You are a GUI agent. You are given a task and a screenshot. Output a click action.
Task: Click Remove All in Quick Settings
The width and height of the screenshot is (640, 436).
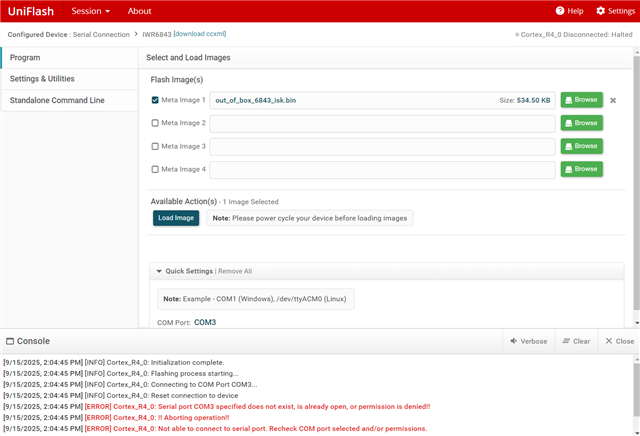point(235,271)
